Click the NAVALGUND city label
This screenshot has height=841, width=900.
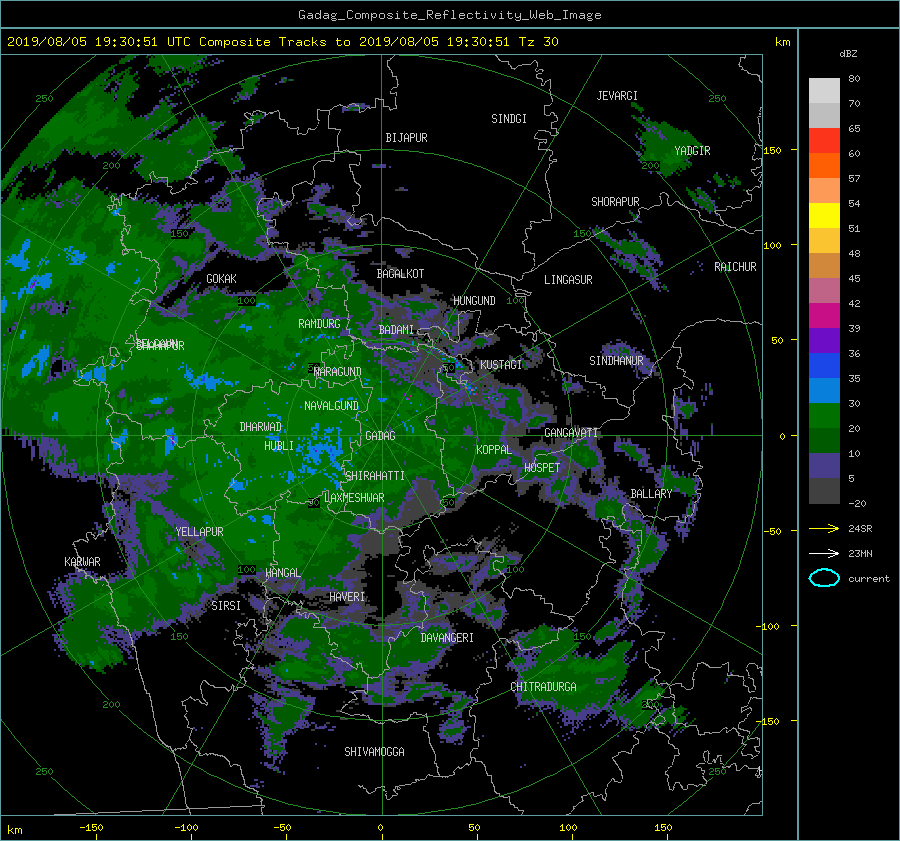coord(331,406)
